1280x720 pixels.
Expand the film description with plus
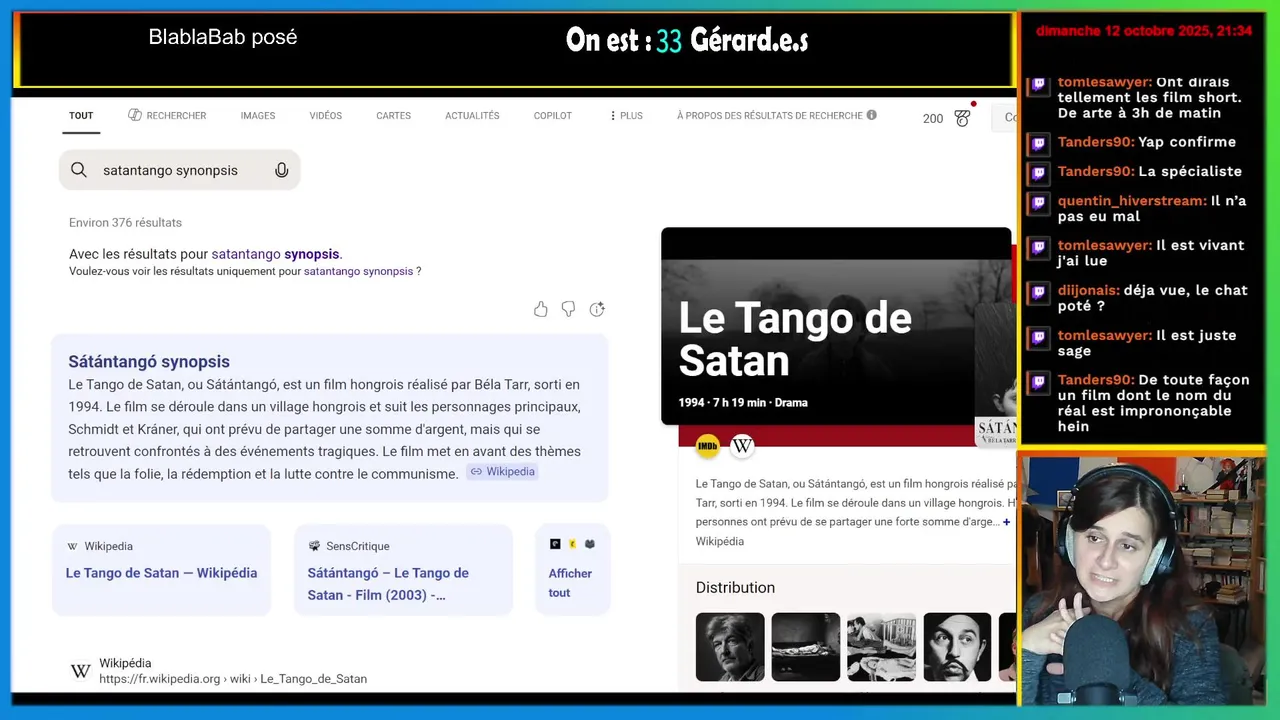coord(1006,522)
